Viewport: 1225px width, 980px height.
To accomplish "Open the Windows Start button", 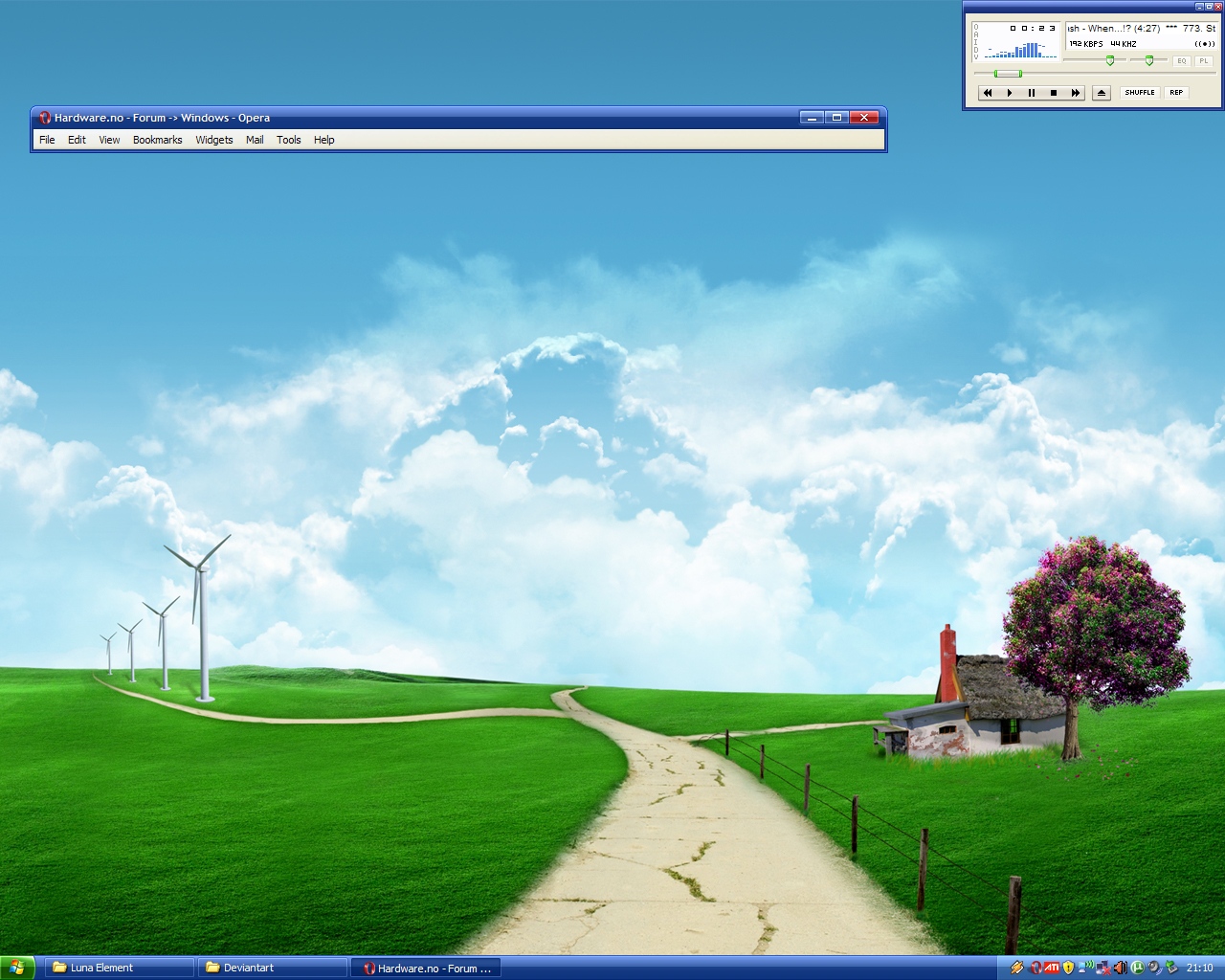I will pyautogui.click(x=17, y=968).
